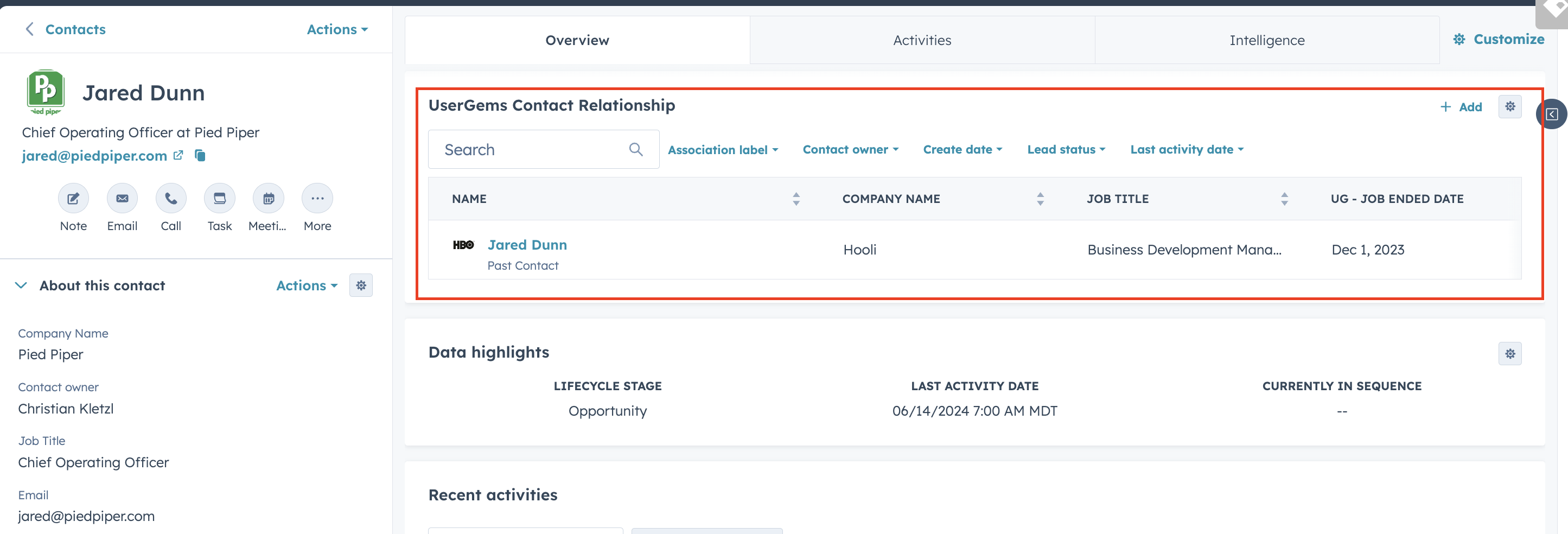Schedule a Meeting with the calendar icon

[x=269, y=199]
